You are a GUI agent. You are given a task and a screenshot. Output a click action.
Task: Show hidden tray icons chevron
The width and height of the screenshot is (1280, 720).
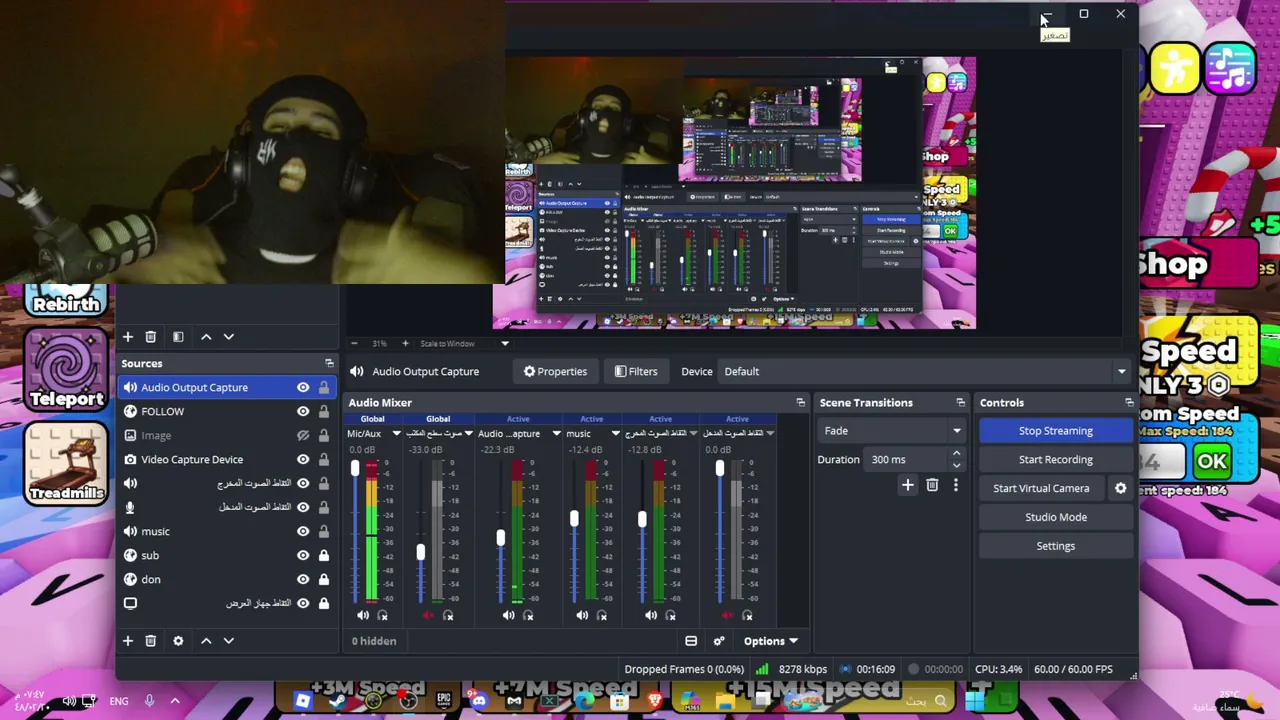175,701
